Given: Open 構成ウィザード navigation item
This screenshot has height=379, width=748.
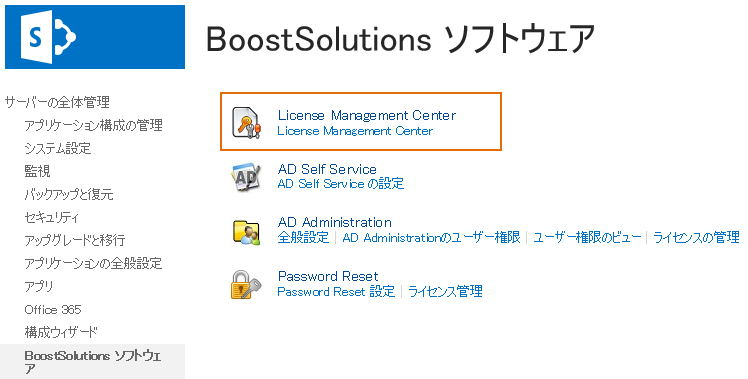Looking at the screenshot, I should coord(61,332).
